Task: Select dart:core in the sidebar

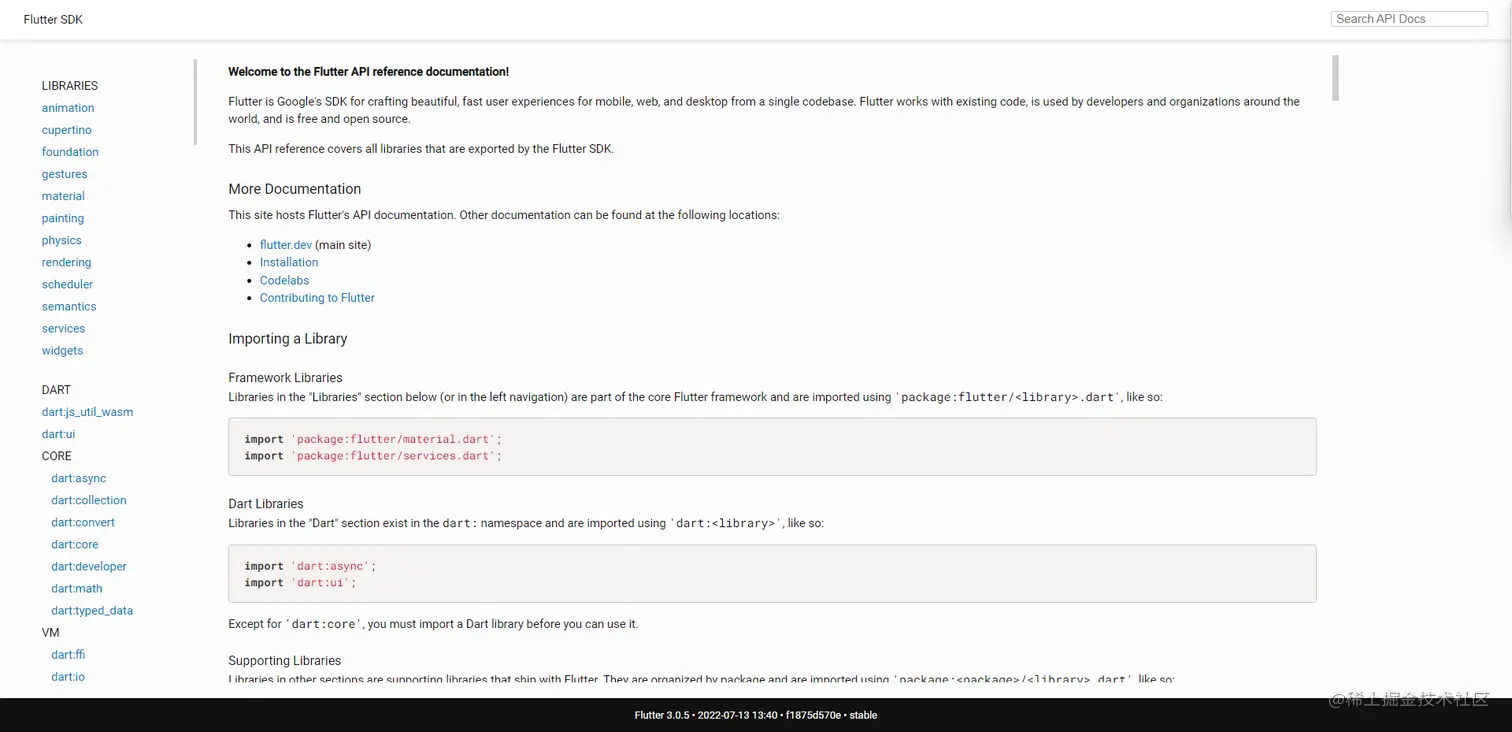Action: [x=75, y=544]
